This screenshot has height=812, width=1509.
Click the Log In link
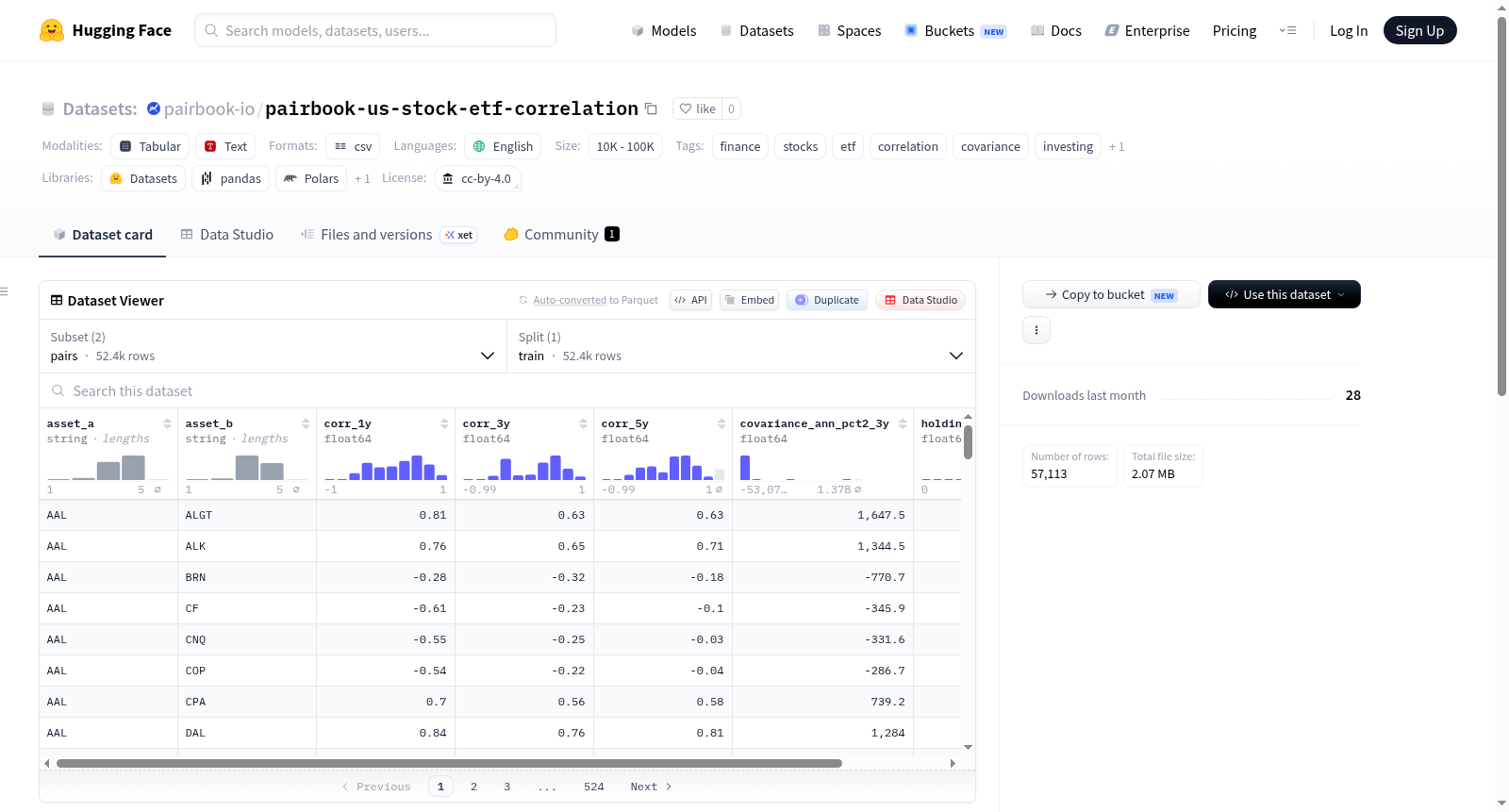pos(1348,30)
